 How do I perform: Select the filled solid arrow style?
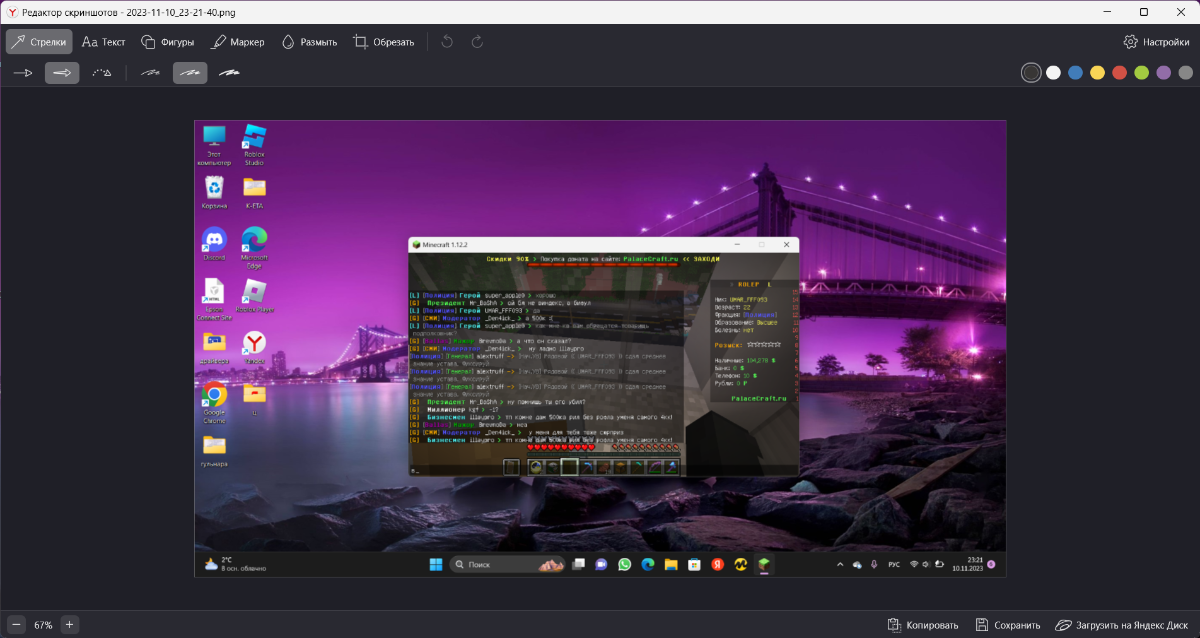point(62,73)
